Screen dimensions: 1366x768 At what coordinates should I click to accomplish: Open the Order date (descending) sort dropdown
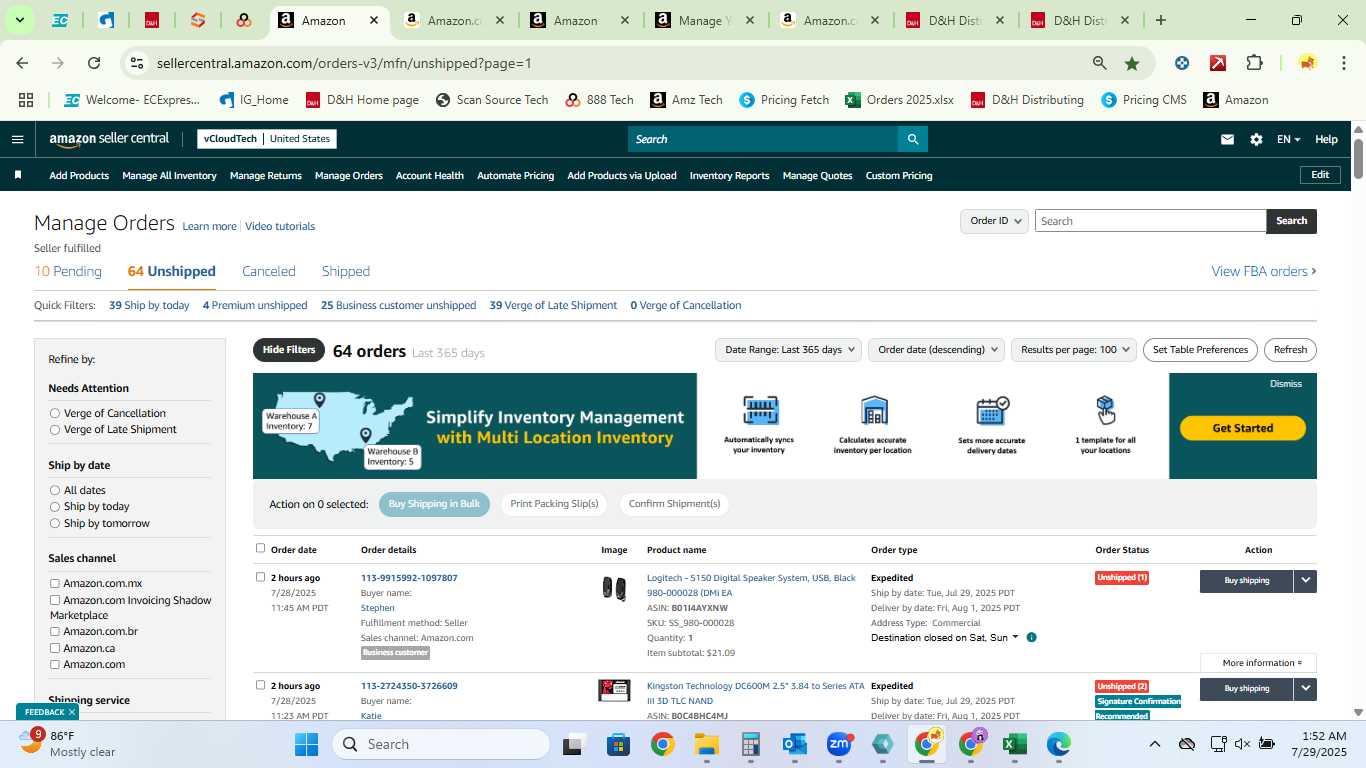(x=935, y=350)
